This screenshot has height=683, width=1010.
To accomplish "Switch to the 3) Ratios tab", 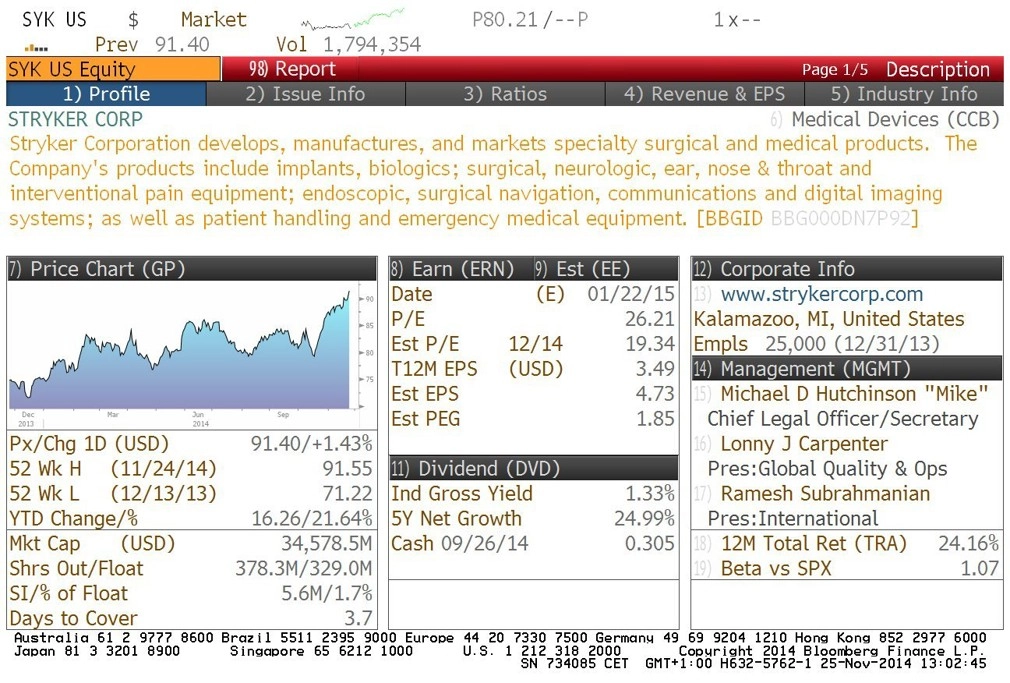I will click(x=505, y=94).
